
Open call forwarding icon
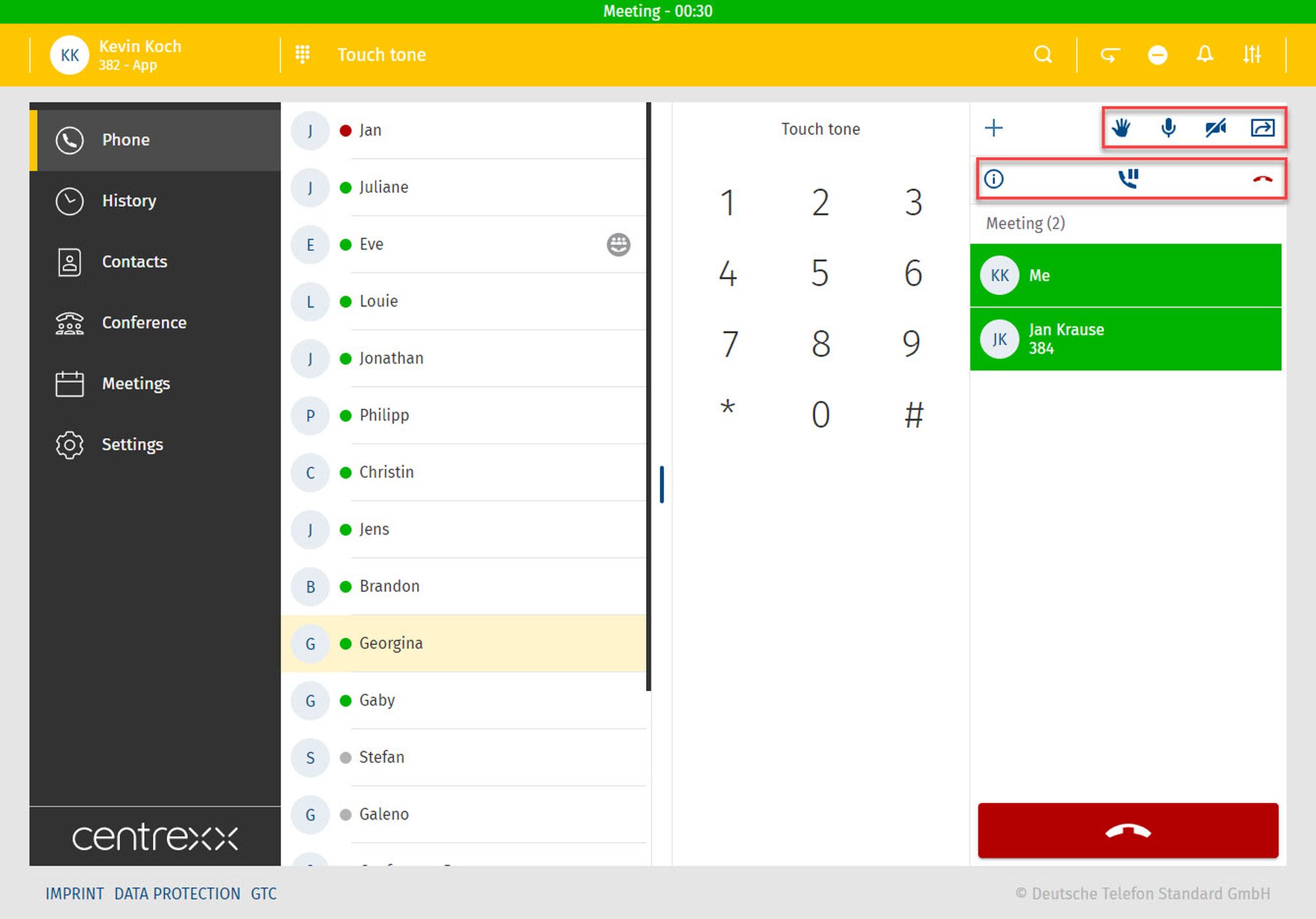click(1110, 55)
